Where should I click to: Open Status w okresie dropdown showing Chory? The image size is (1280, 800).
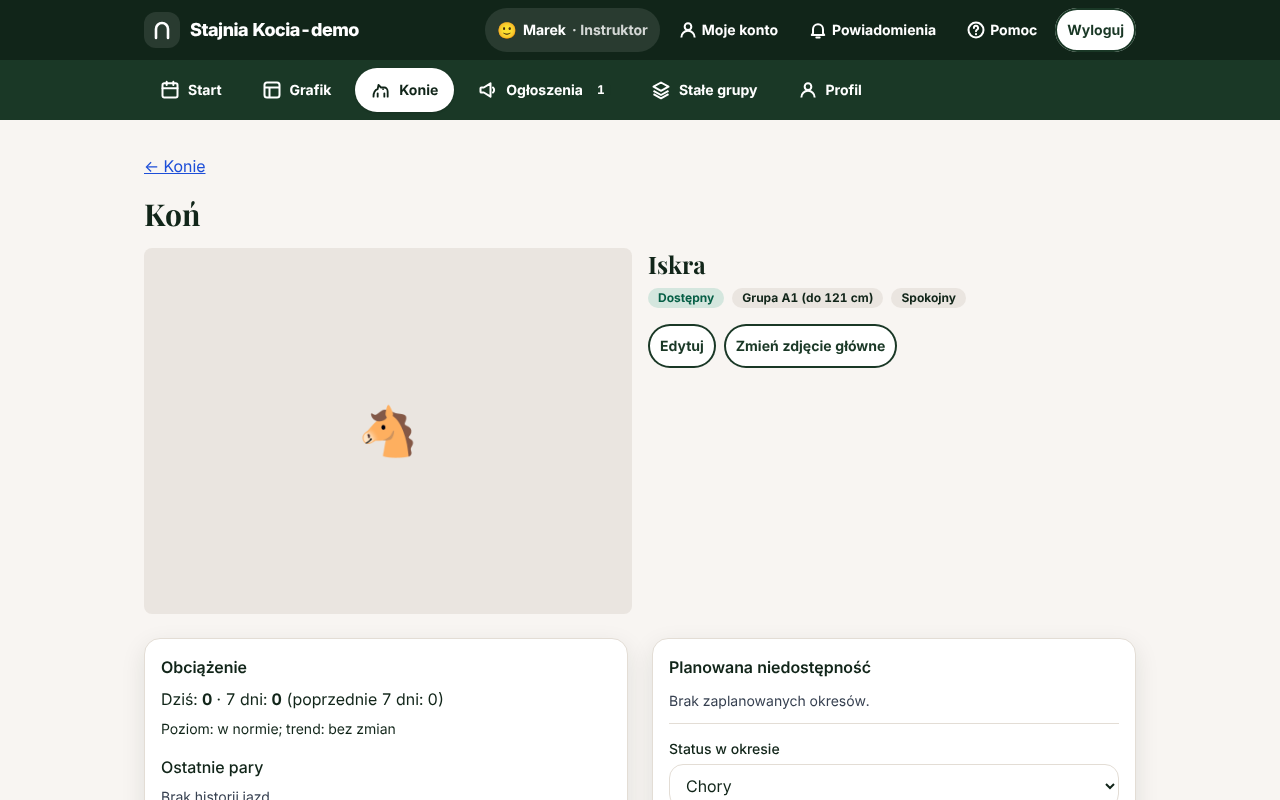(x=894, y=786)
